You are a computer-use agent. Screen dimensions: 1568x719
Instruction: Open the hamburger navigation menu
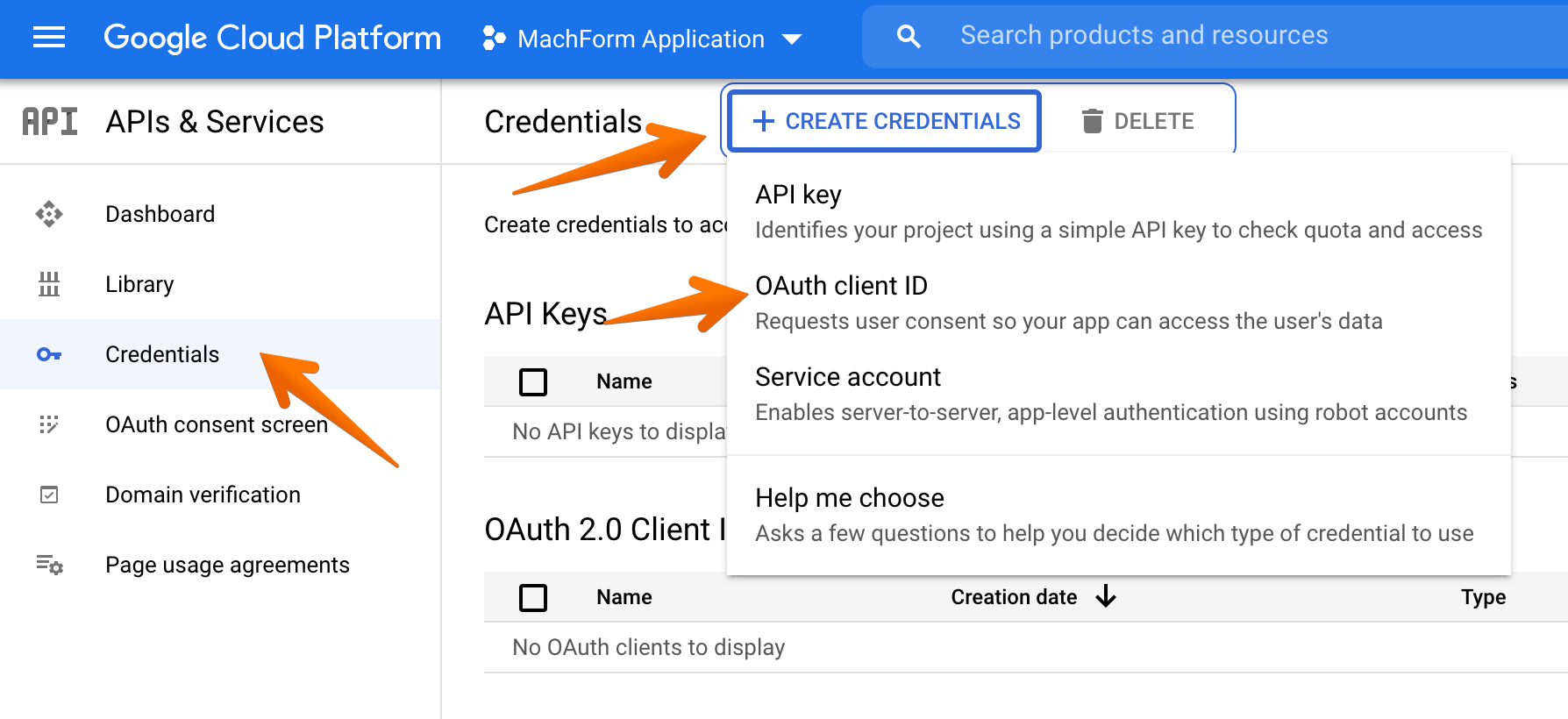point(49,38)
